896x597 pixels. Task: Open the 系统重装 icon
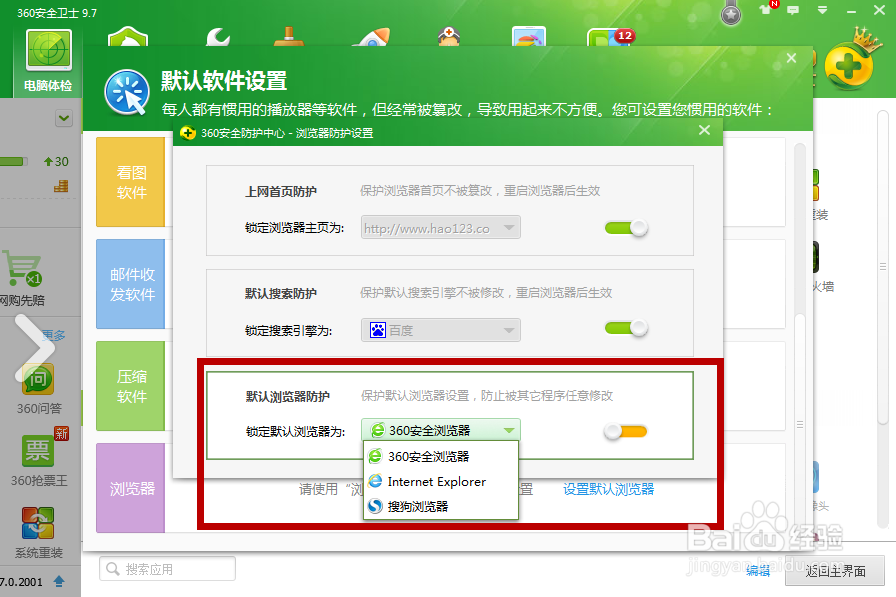pyautogui.click(x=38, y=523)
